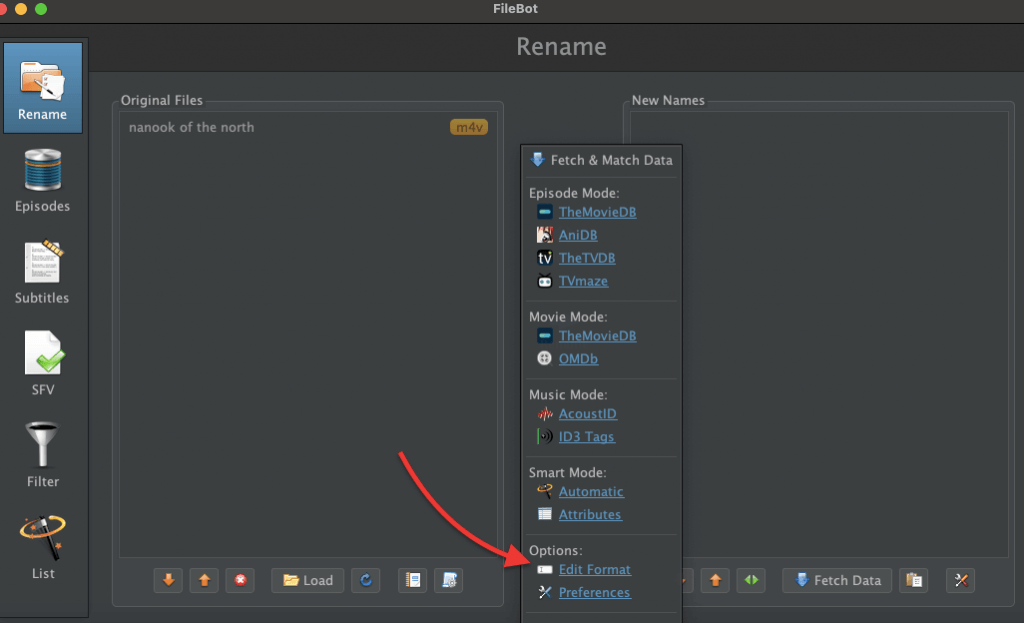This screenshot has width=1024, height=623.
Task: Choose Attributes under Smart Mode
Action: click(590, 514)
